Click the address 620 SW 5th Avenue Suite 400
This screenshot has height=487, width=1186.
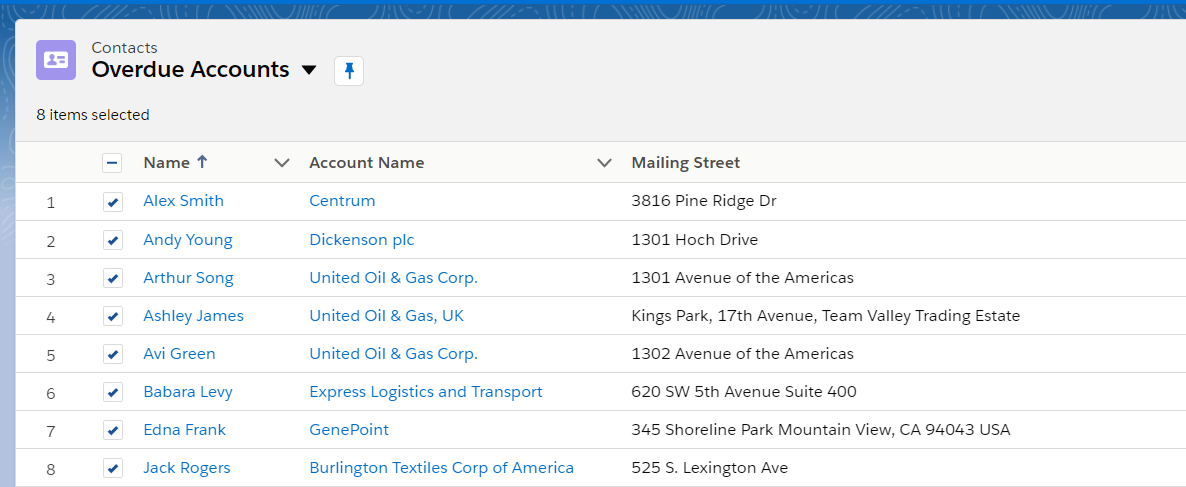744,392
